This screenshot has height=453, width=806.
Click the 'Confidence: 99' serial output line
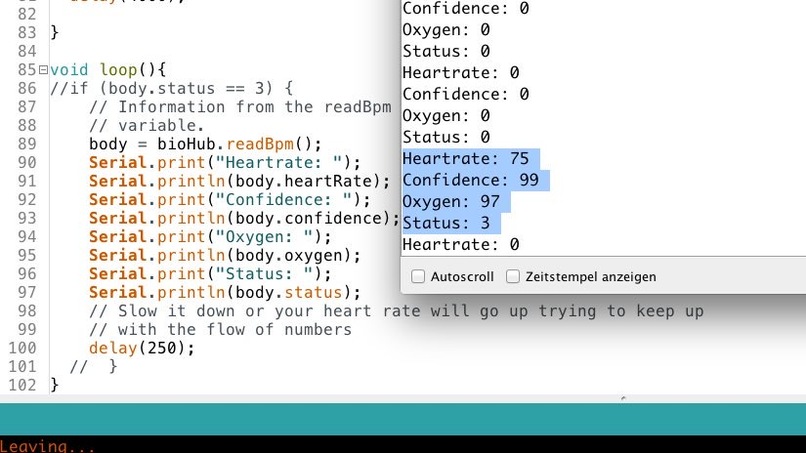[470, 180]
